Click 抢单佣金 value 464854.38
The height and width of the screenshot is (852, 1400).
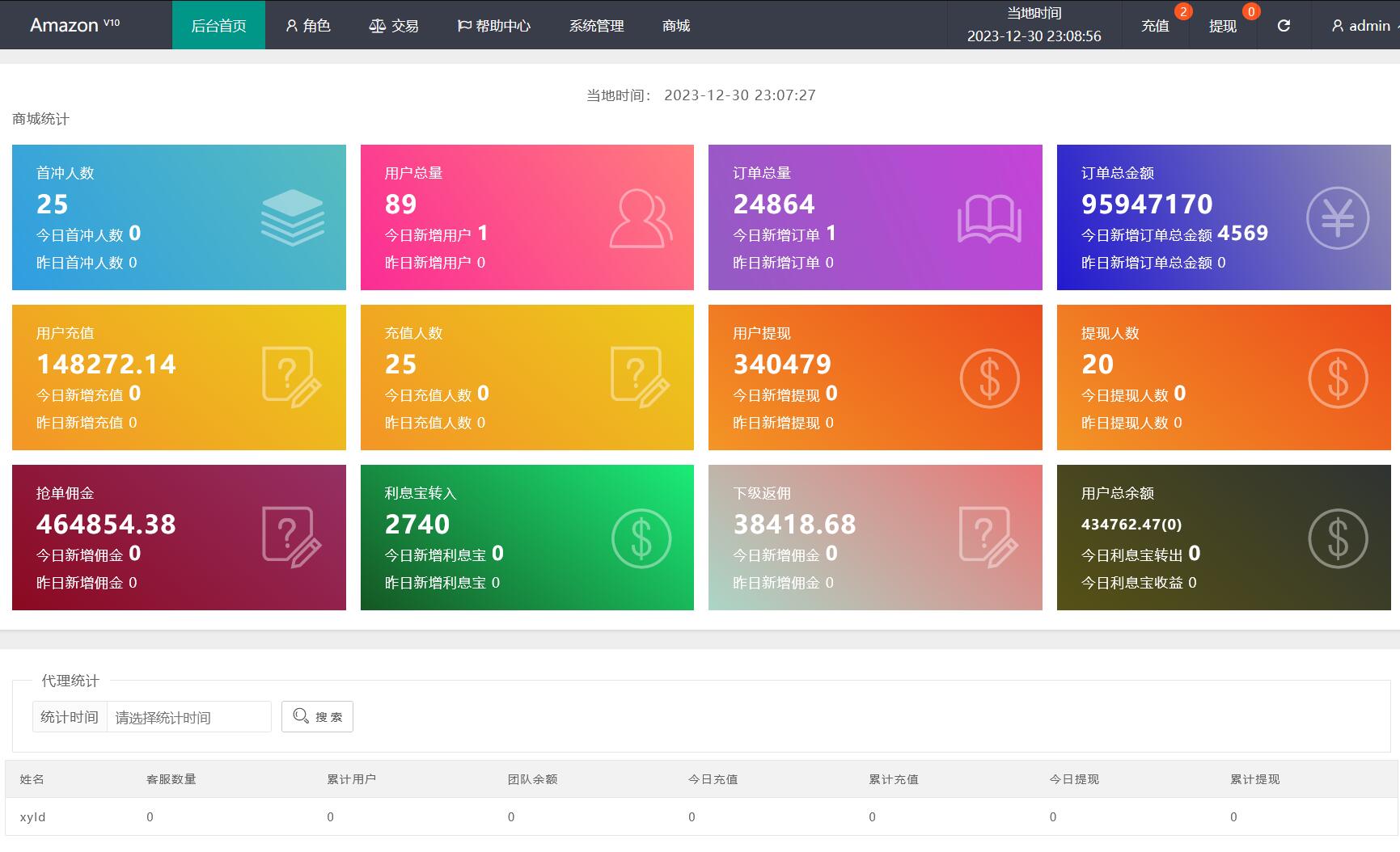[106, 524]
